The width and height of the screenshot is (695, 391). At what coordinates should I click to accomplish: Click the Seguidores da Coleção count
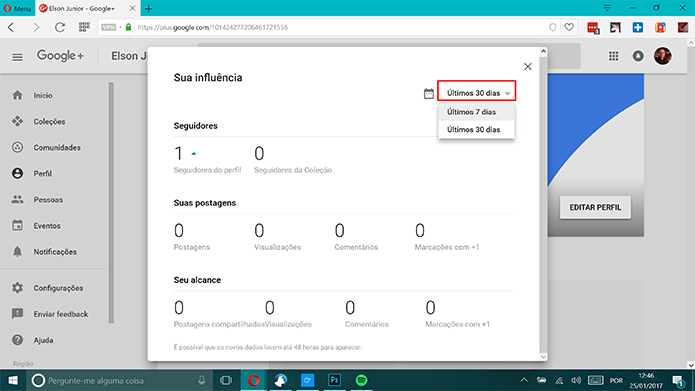tap(259, 154)
